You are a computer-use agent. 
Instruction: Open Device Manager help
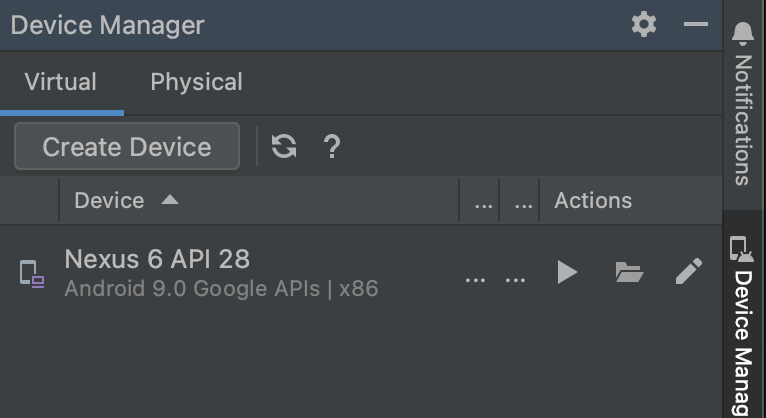(x=332, y=146)
